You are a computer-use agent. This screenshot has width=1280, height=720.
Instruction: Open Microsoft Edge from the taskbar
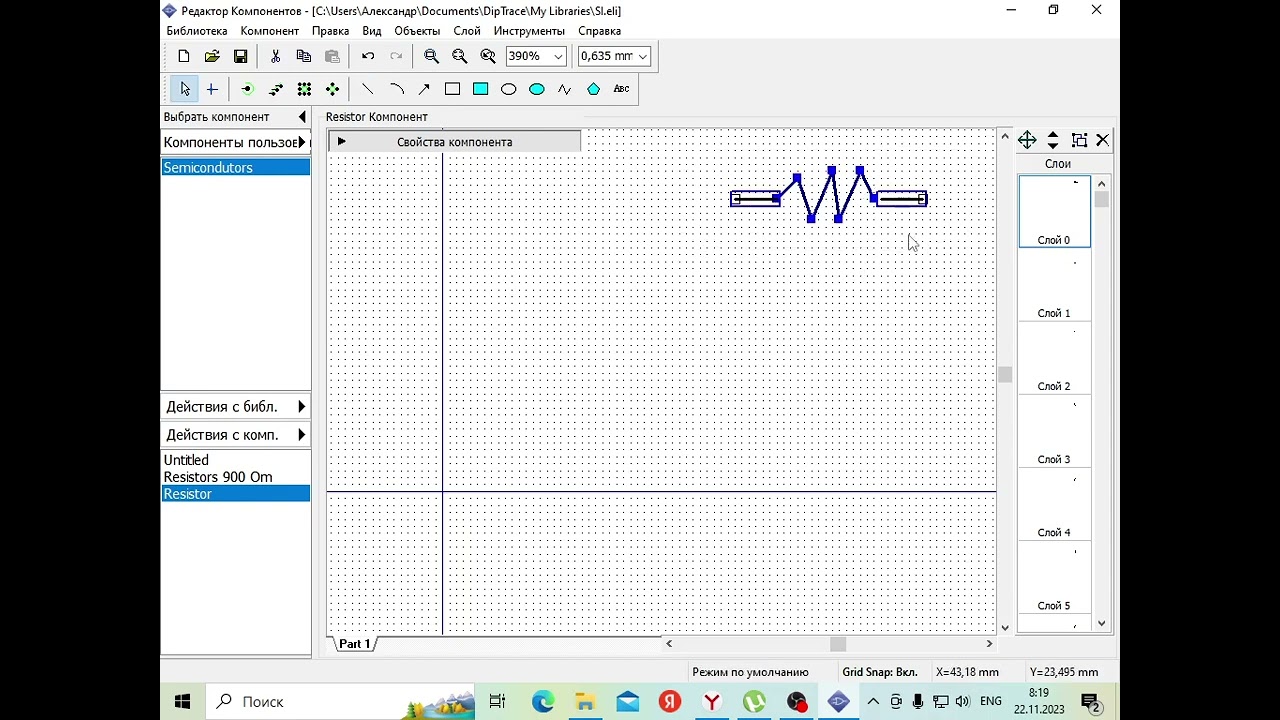click(x=543, y=702)
